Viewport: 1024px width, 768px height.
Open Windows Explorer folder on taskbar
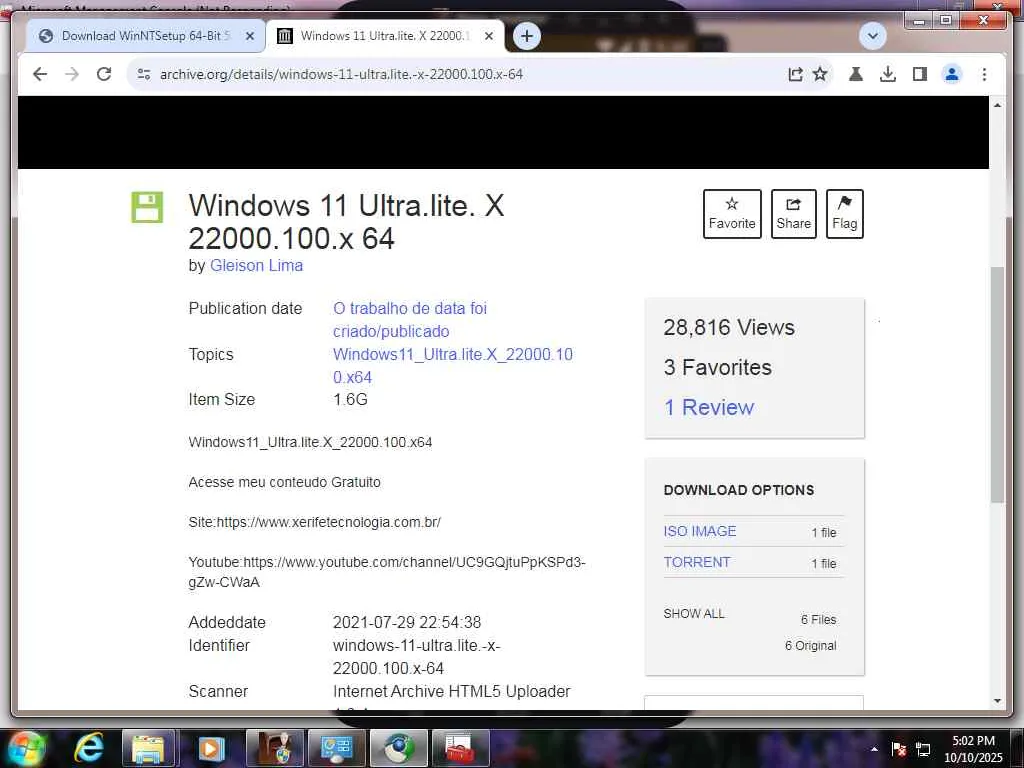(x=148, y=748)
